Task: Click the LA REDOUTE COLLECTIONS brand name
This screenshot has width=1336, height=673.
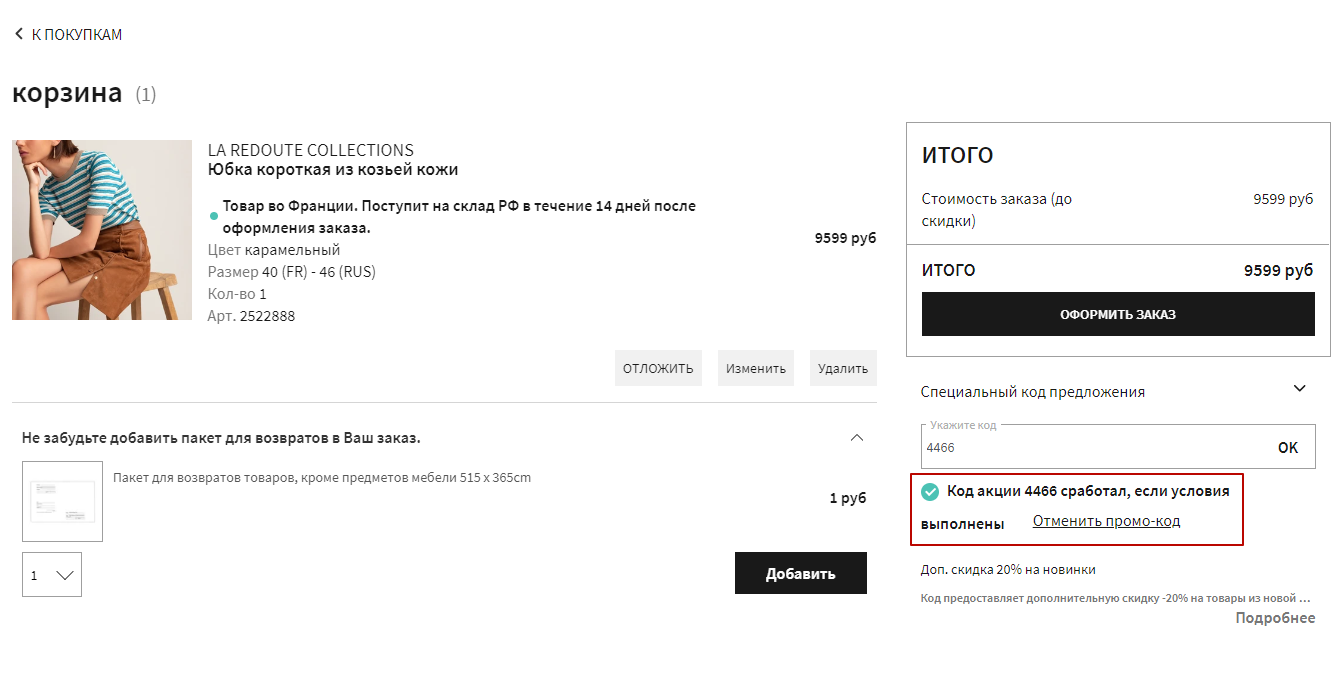Action: [x=310, y=150]
